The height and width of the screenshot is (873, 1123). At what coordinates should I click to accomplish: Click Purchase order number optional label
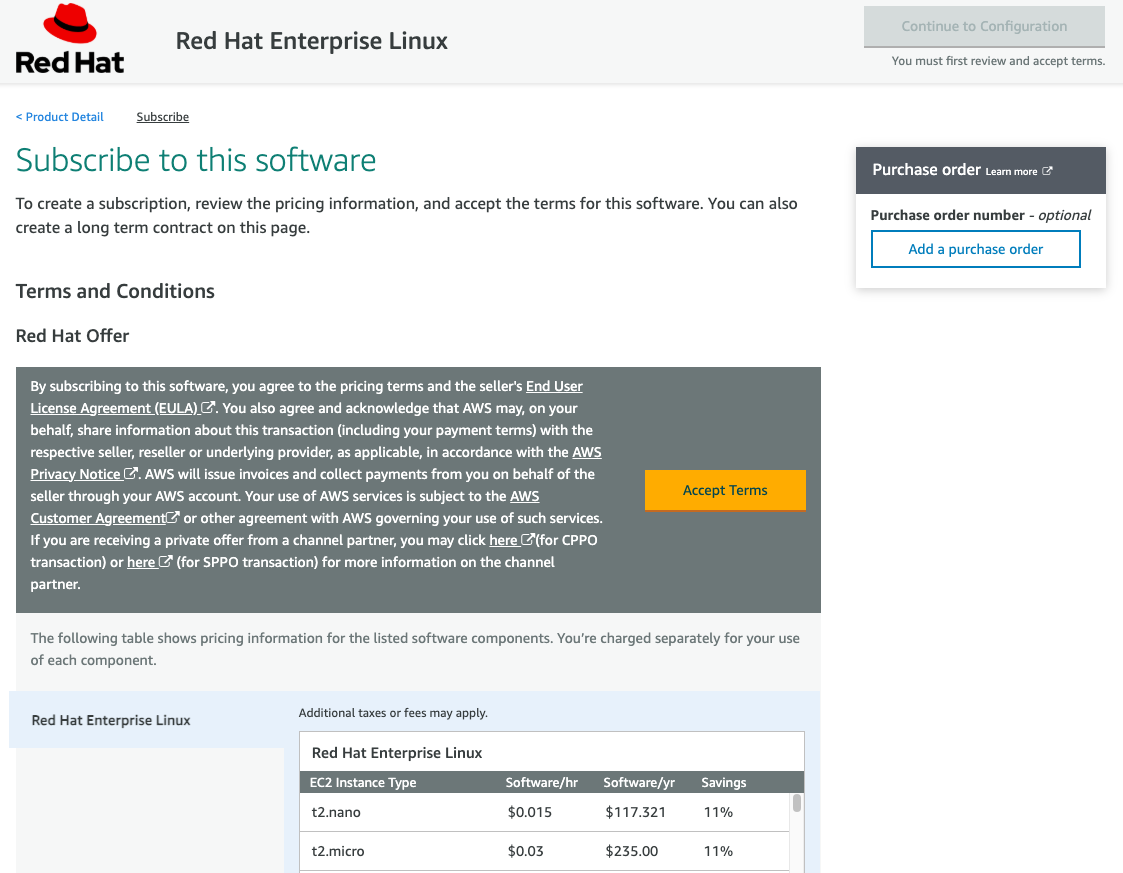[x=980, y=215]
